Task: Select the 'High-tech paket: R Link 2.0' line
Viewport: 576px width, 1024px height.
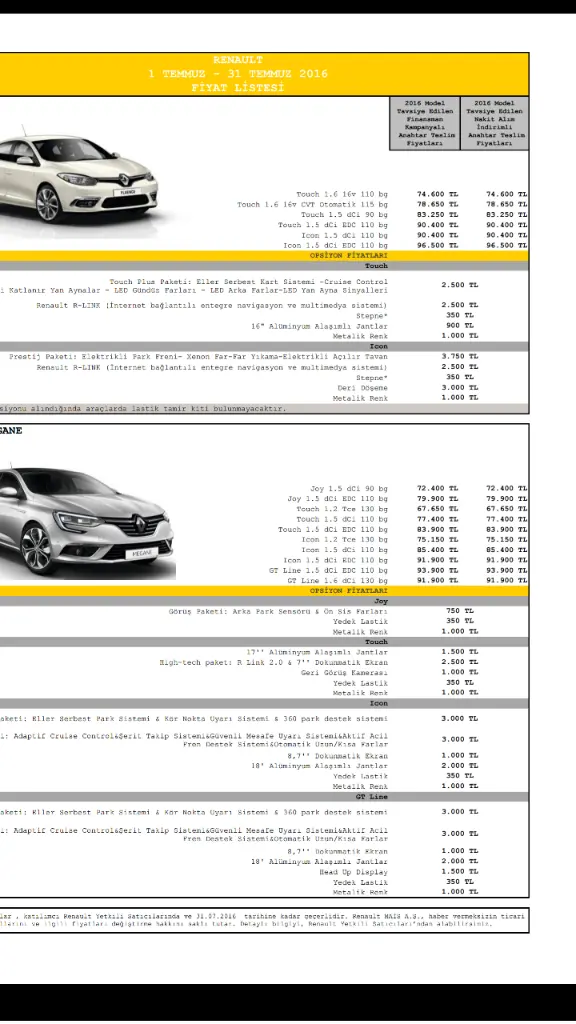Action: (274, 663)
